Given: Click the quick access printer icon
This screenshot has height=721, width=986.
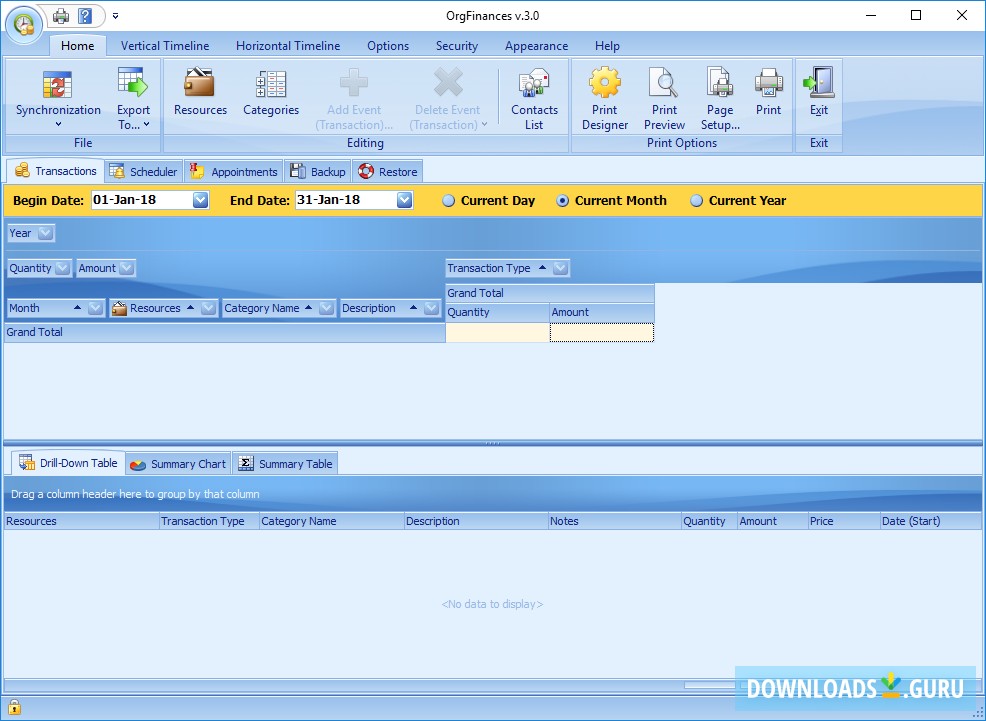Looking at the screenshot, I should click(x=61, y=16).
